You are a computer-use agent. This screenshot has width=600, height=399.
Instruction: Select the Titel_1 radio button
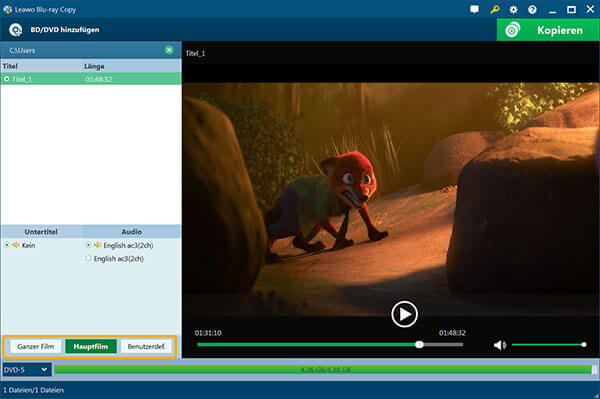pos(7,79)
